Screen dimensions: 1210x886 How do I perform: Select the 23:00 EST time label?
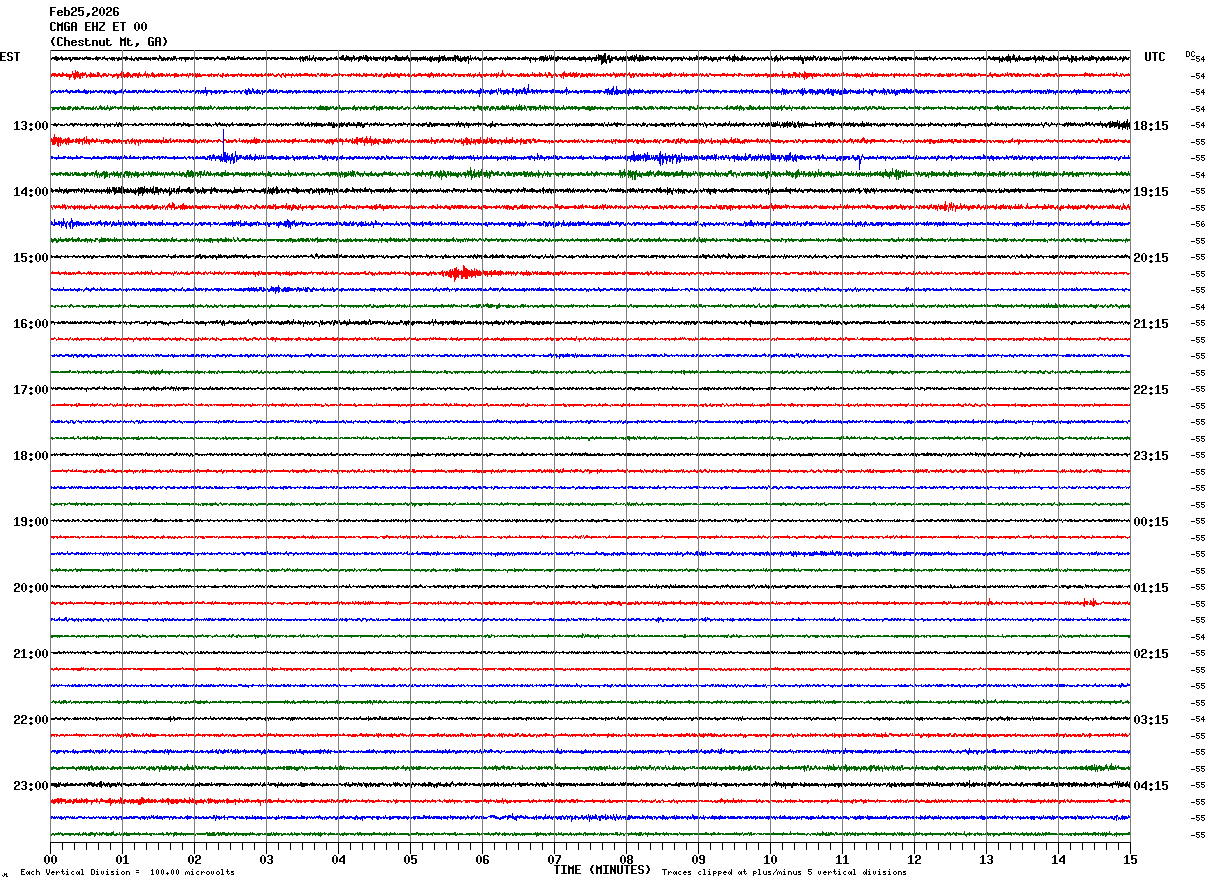(x=30, y=785)
